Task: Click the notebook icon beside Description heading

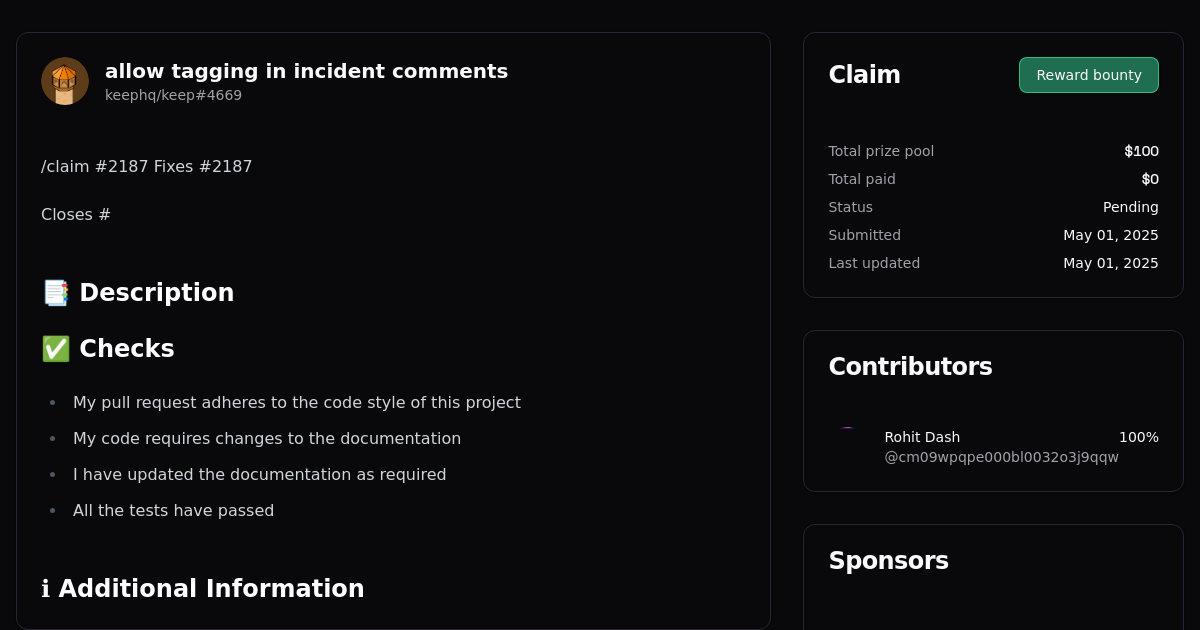Action: (x=54, y=292)
